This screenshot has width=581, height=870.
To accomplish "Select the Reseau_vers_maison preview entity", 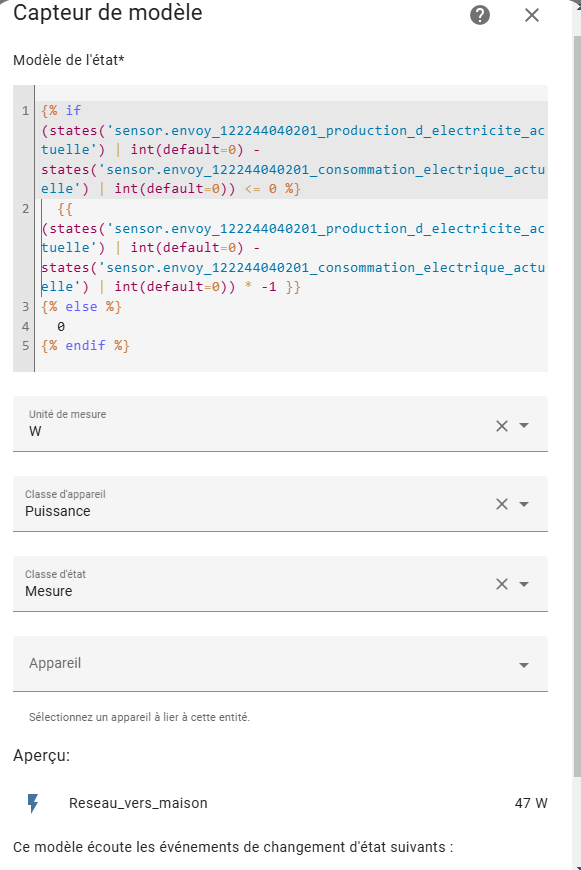I will point(138,803).
